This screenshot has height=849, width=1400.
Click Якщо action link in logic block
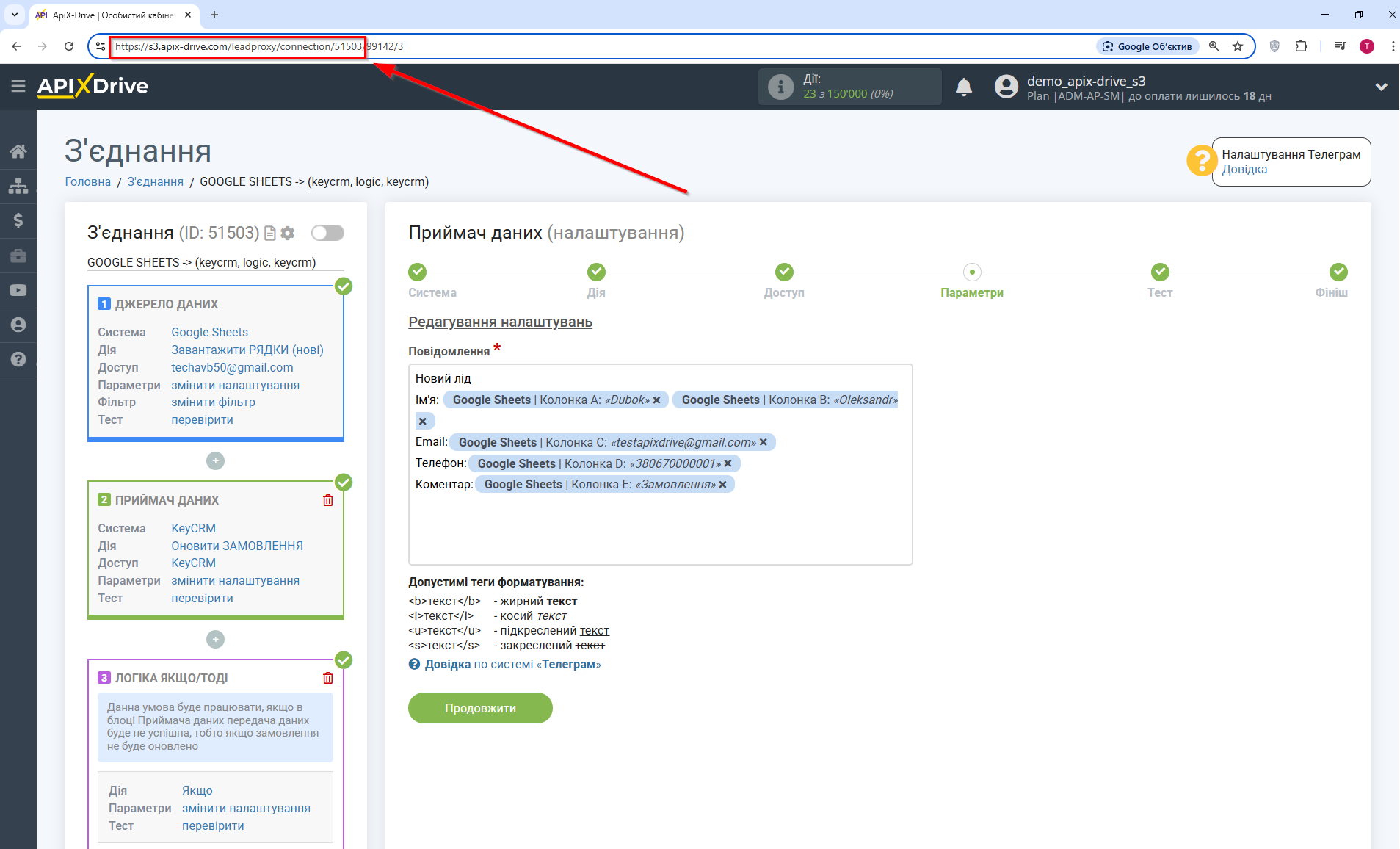click(x=197, y=791)
